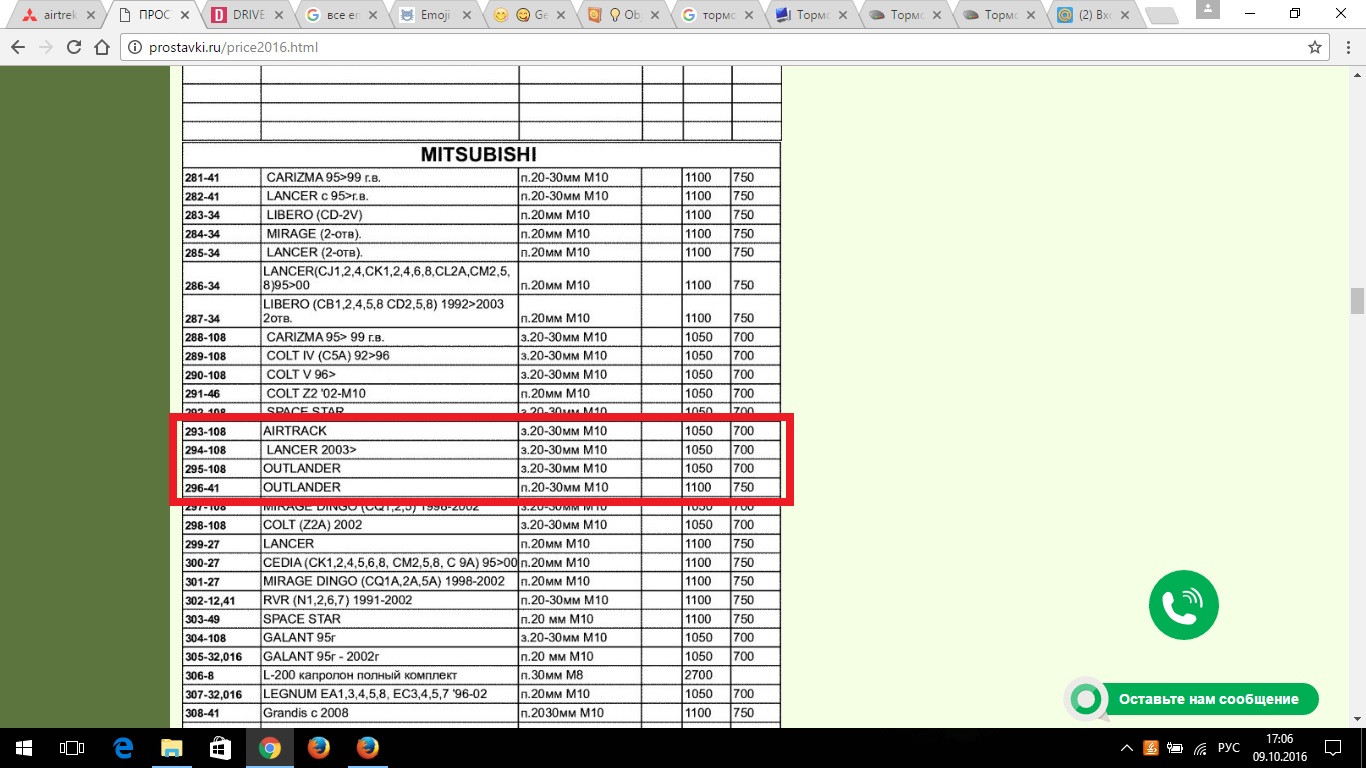Click the page vertical scrollbar thumb
1366x768 pixels.
(1357, 300)
